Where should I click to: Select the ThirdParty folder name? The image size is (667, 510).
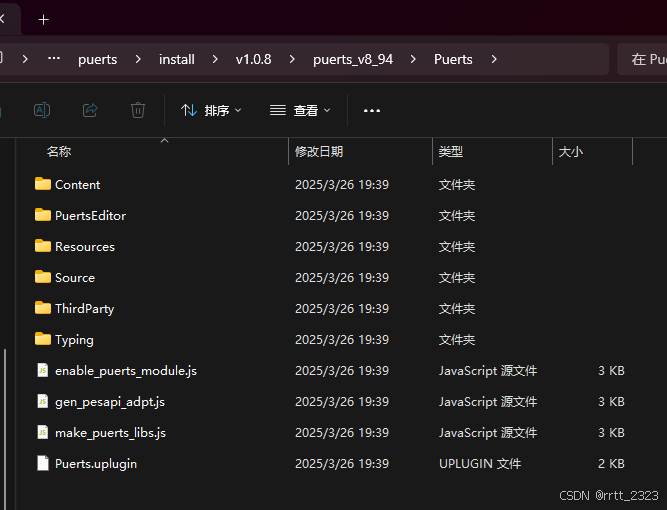(x=85, y=309)
